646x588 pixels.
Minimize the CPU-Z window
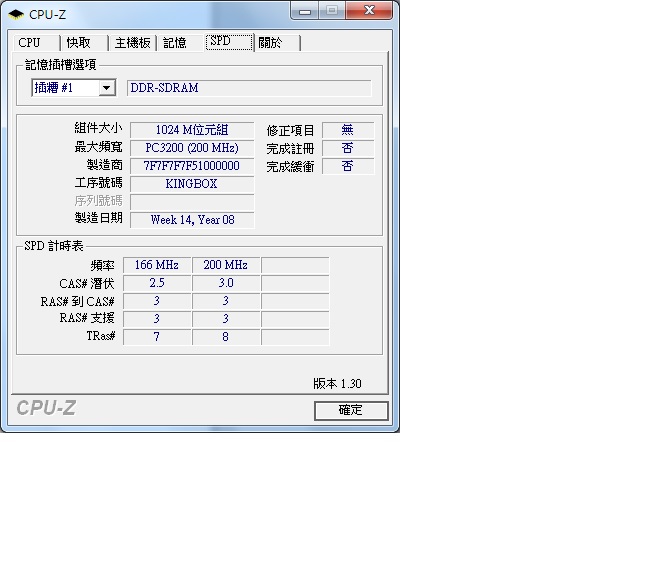pos(304,11)
